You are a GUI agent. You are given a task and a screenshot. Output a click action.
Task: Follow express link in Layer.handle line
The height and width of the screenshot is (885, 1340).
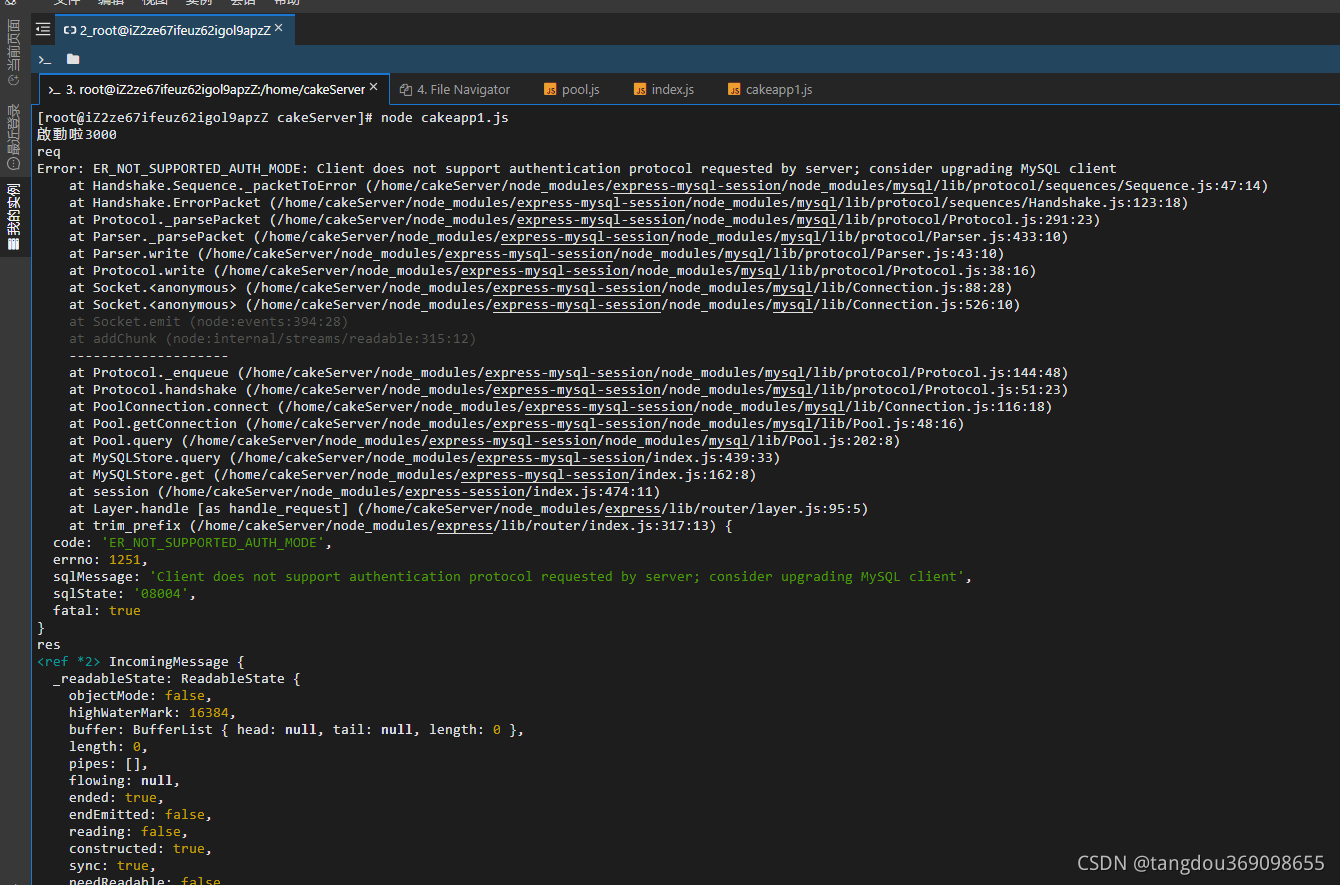(x=633, y=509)
